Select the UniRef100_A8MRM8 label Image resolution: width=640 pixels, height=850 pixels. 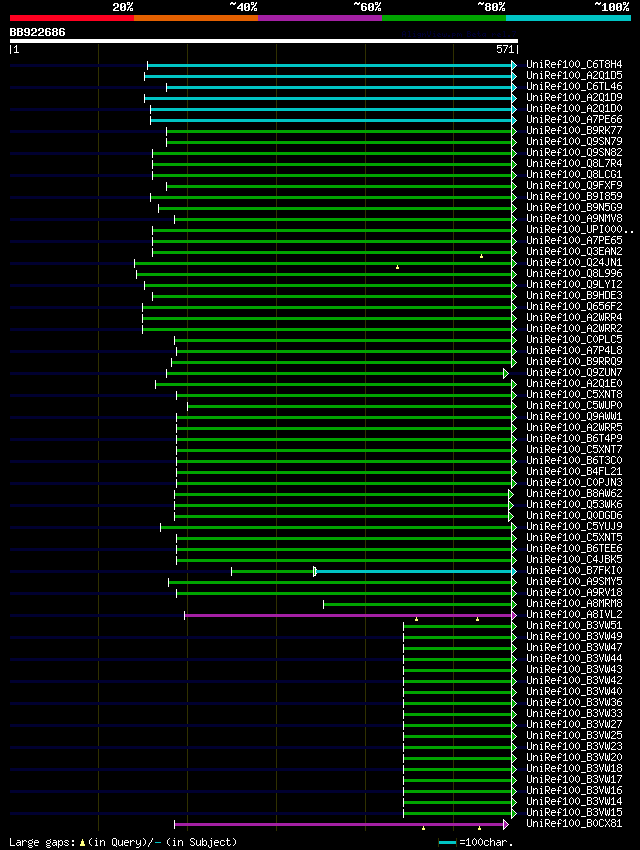[x=574, y=603]
